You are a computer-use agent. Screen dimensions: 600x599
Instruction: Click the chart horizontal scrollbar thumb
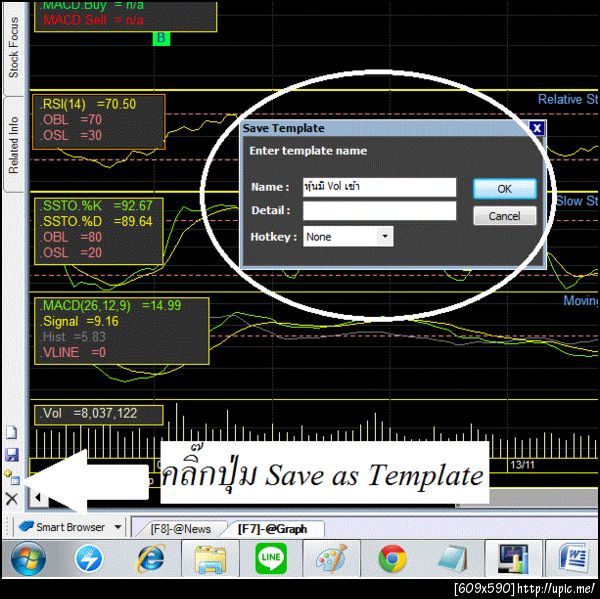coord(527,499)
